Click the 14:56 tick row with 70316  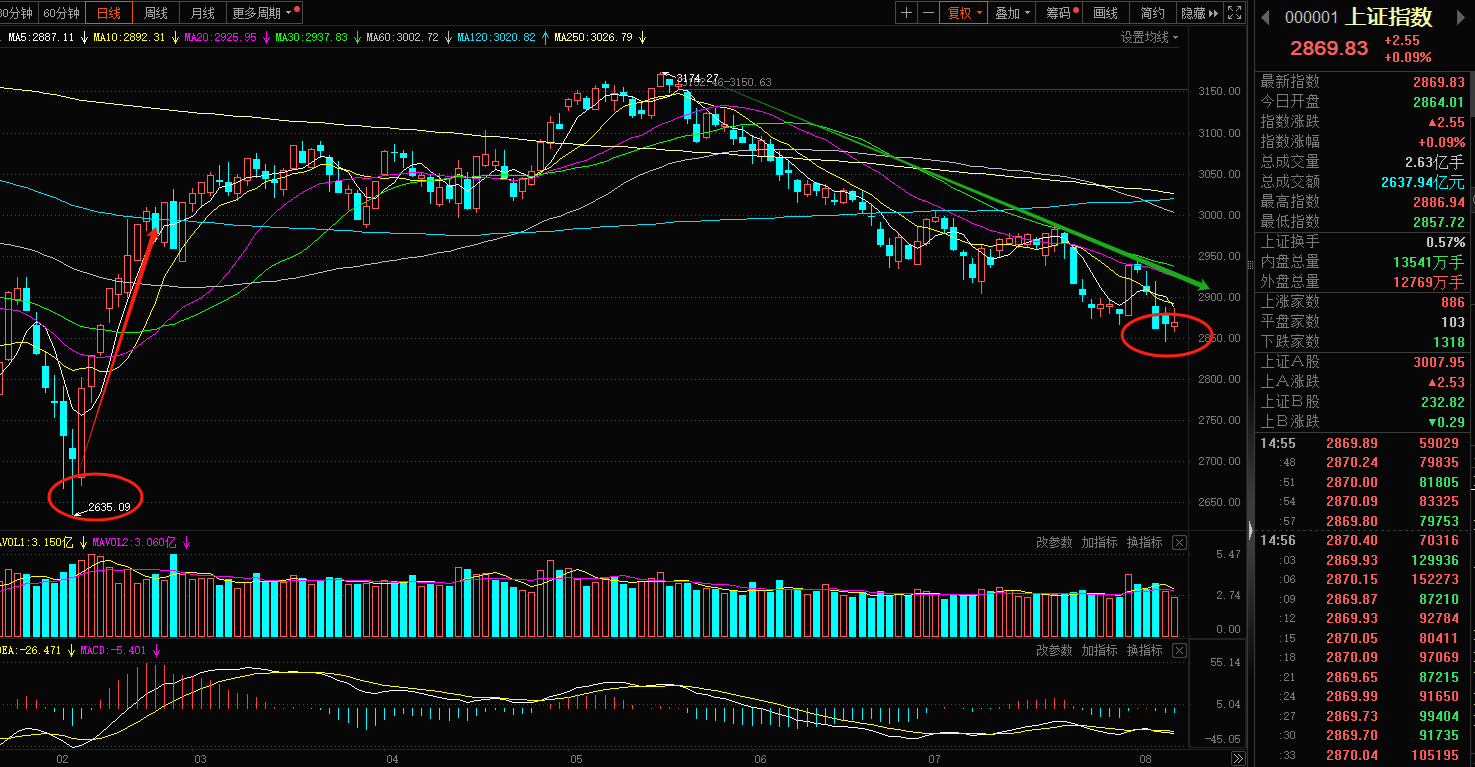[1364, 541]
